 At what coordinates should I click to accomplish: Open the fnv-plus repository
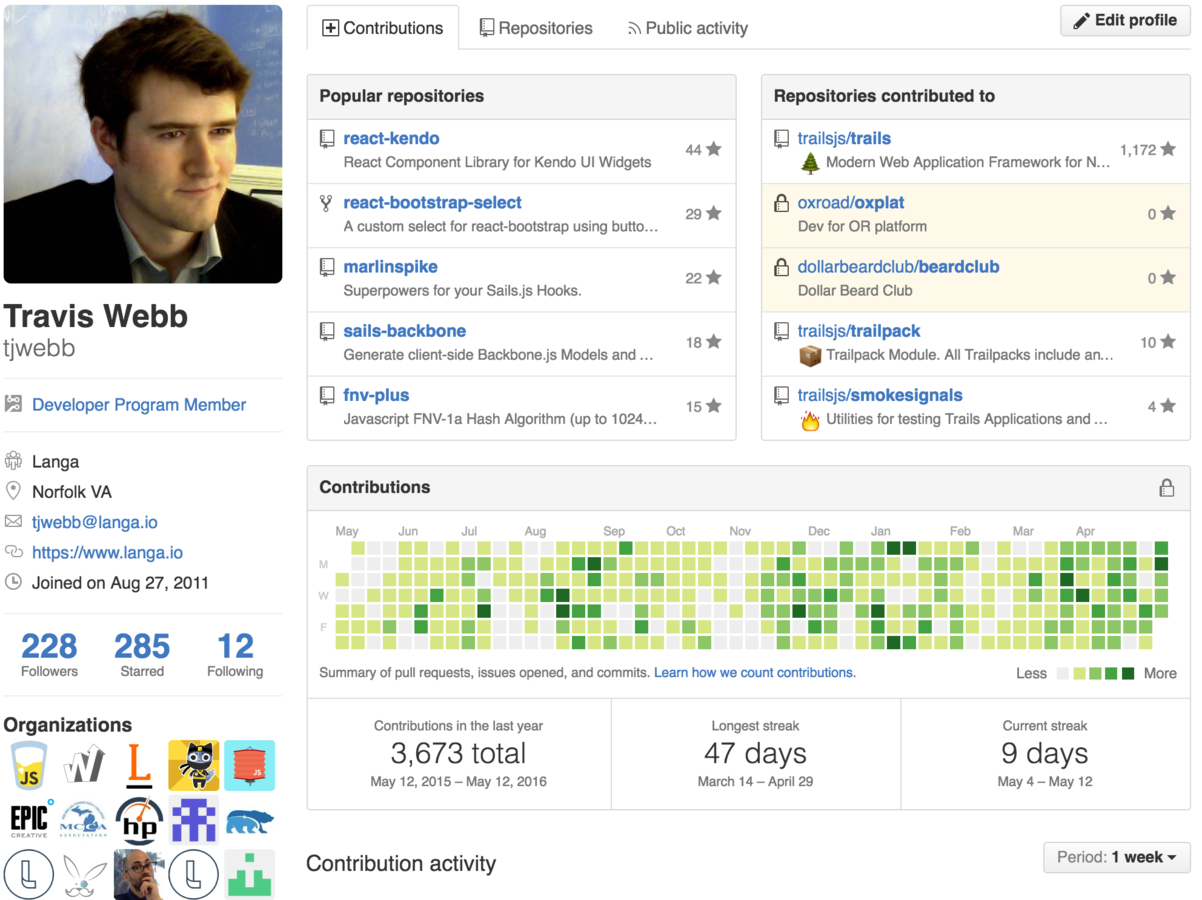376,394
